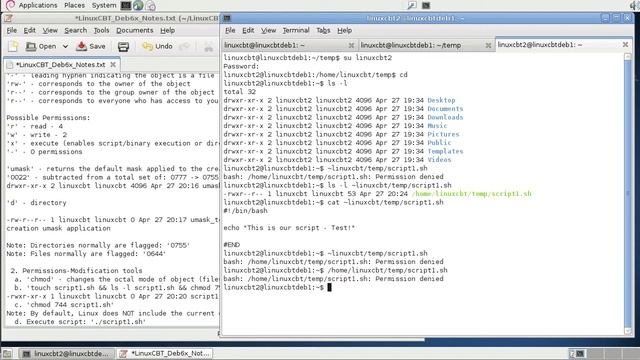The height and width of the screenshot is (360, 640).
Task: Save the notes file using Save button
Action: 91,47
